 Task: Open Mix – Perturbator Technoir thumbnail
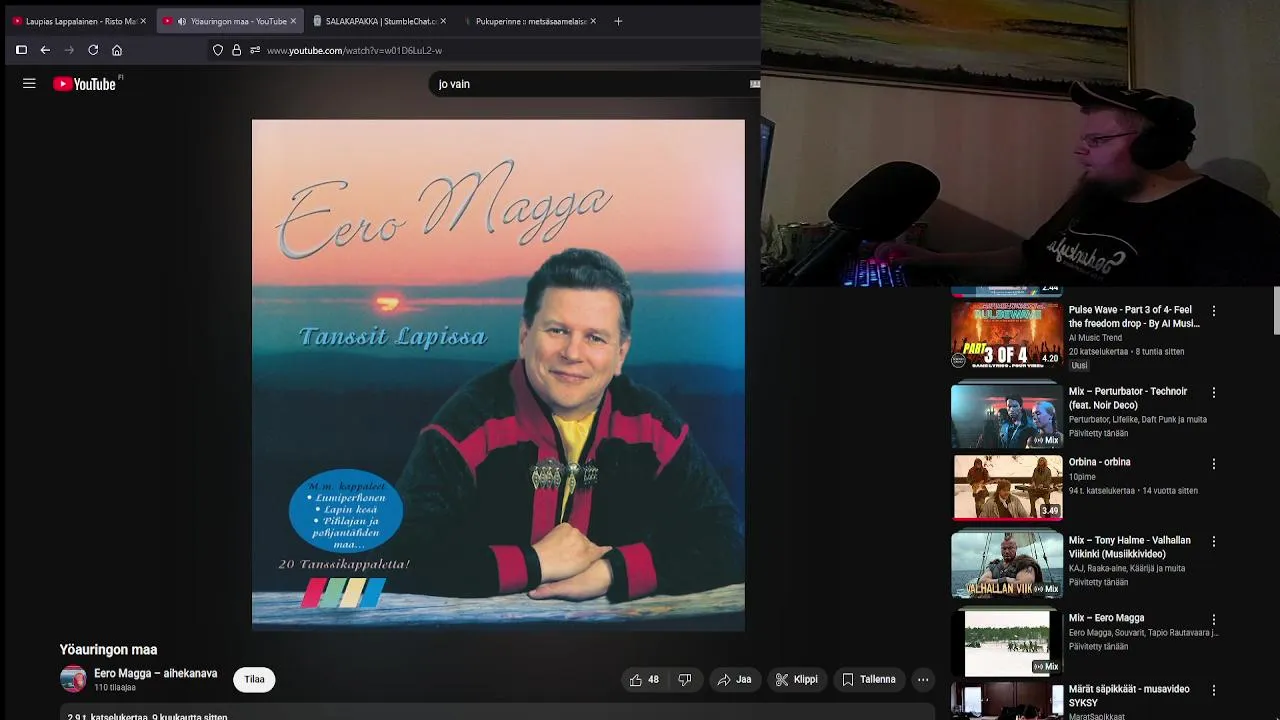click(1006, 416)
